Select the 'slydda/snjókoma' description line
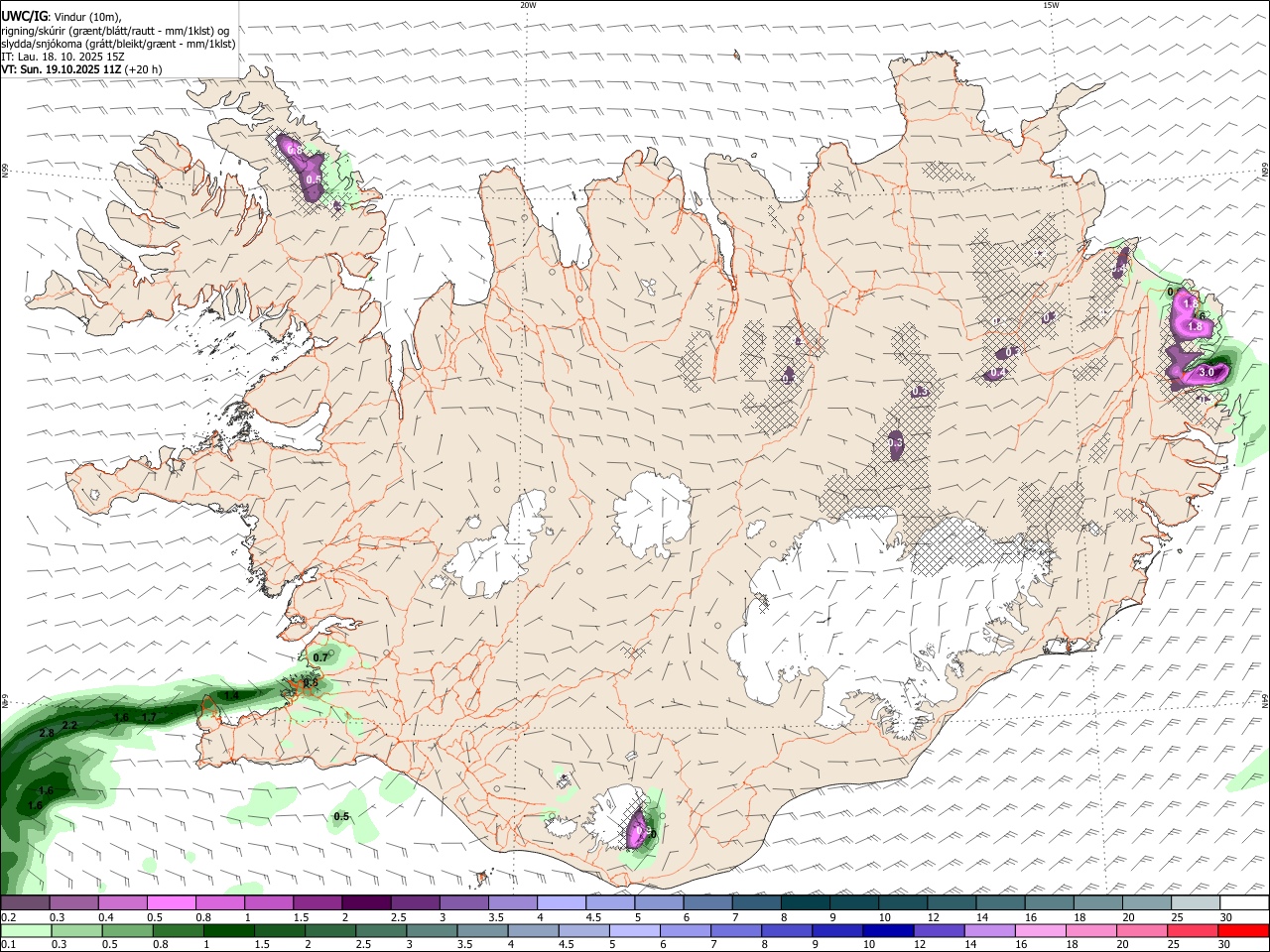The width and height of the screenshot is (1270, 952). pyautogui.click(x=118, y=44)
